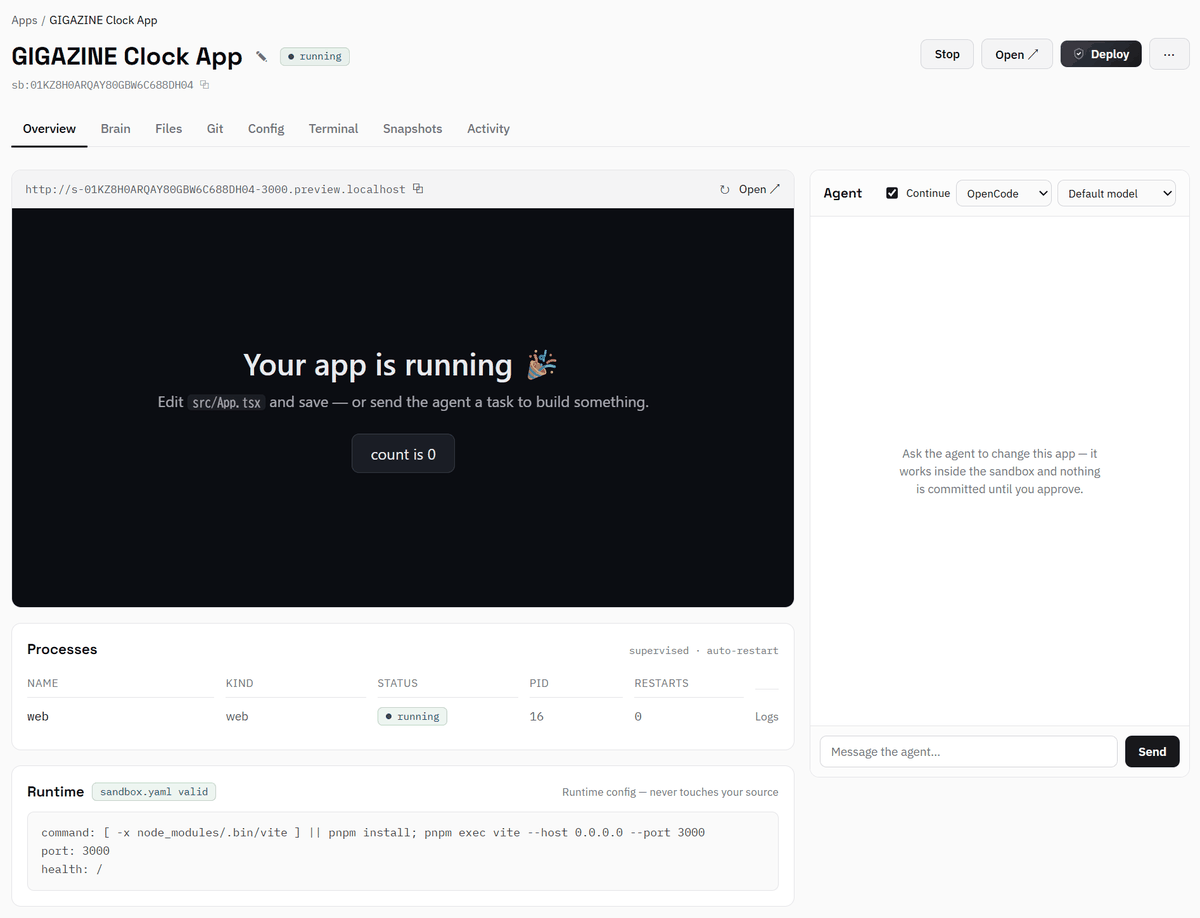Click the restarts value 0

click(638, 717)
